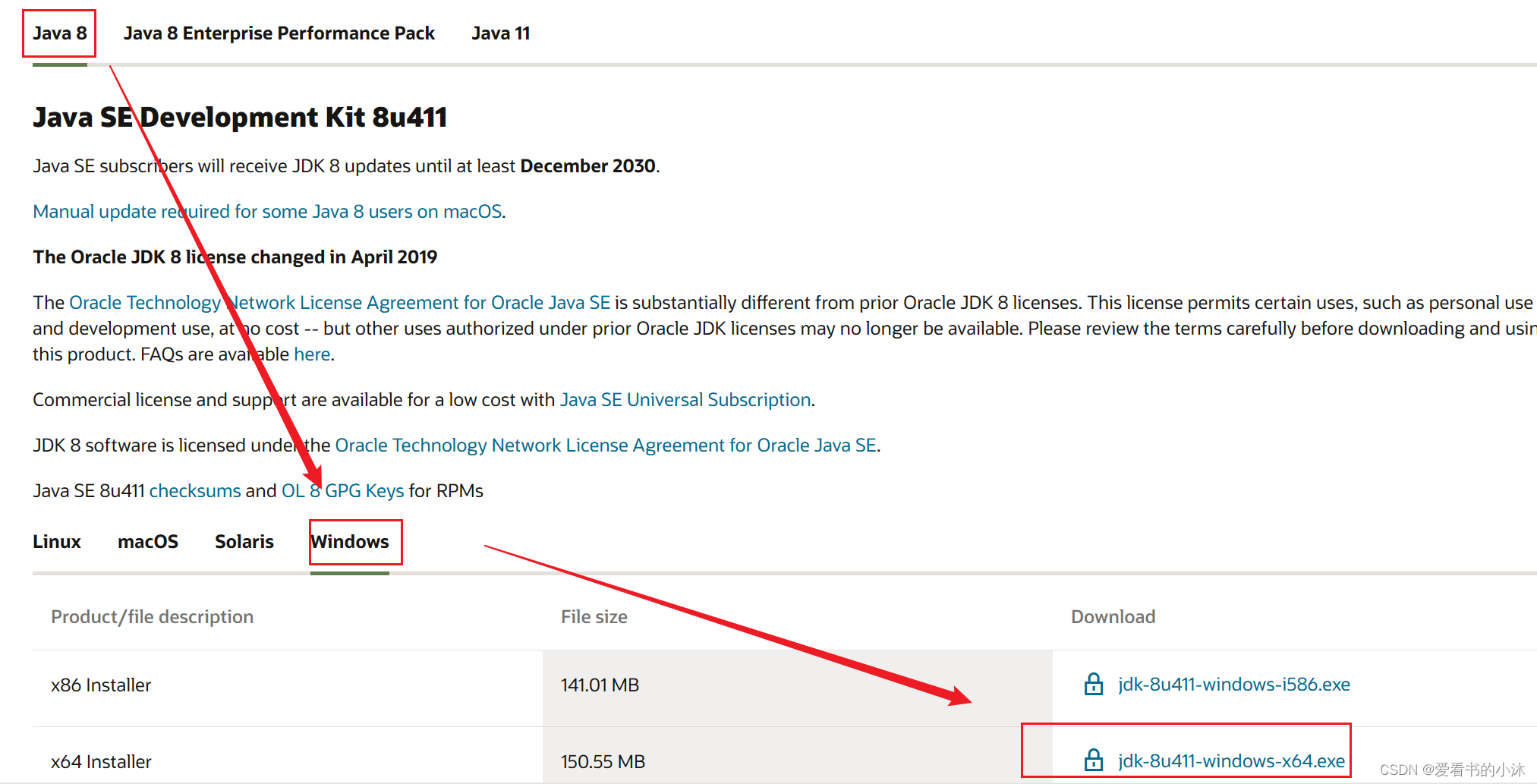Open the Java 8 tab
The width and height of the screenshot is (1537, 784).
pyautogui.click(x=60, y=33)
